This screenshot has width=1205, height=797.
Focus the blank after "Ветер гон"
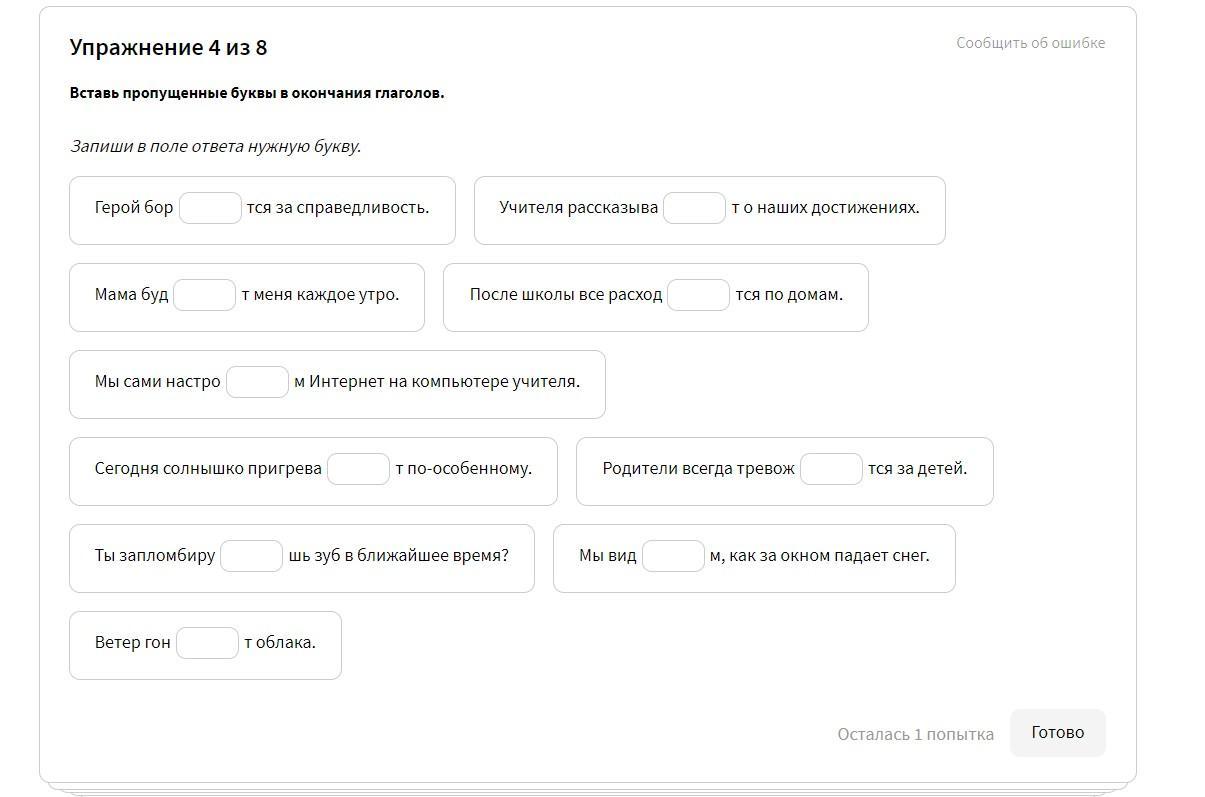pos(207,643)
